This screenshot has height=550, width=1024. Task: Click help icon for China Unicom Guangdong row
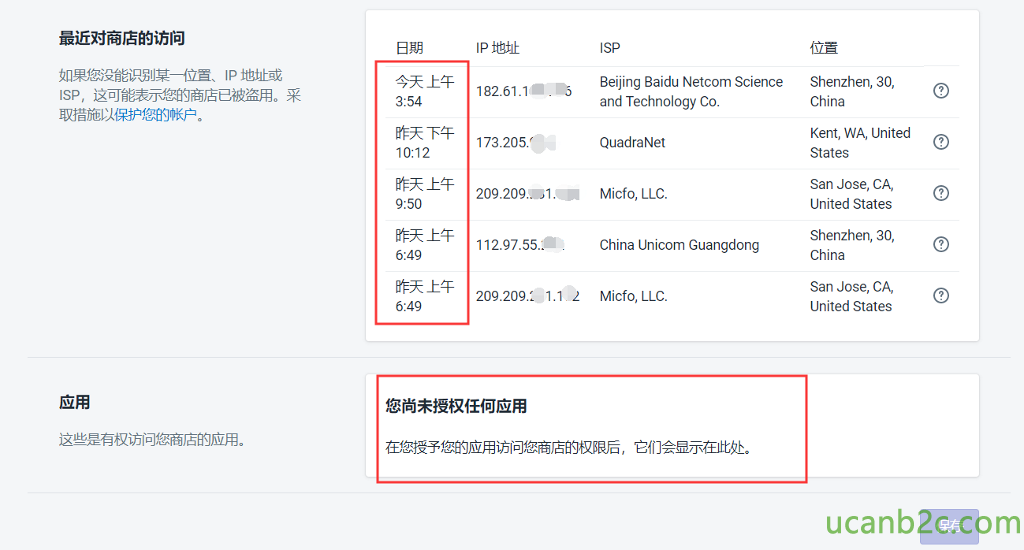(940, 244)
